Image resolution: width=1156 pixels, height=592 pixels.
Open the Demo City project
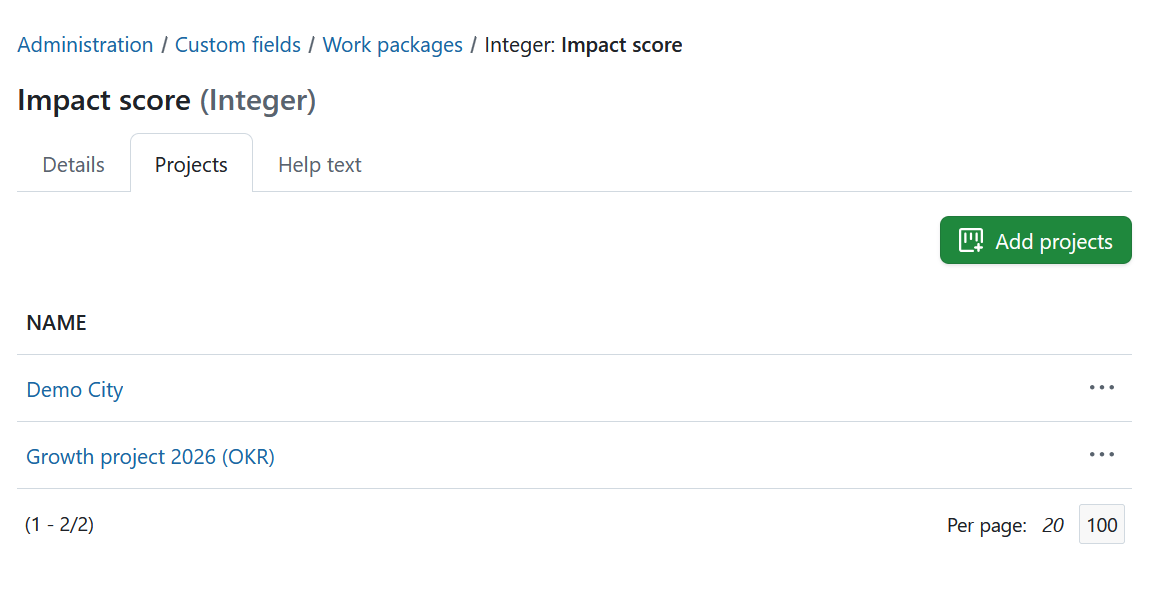click(74, 390)
